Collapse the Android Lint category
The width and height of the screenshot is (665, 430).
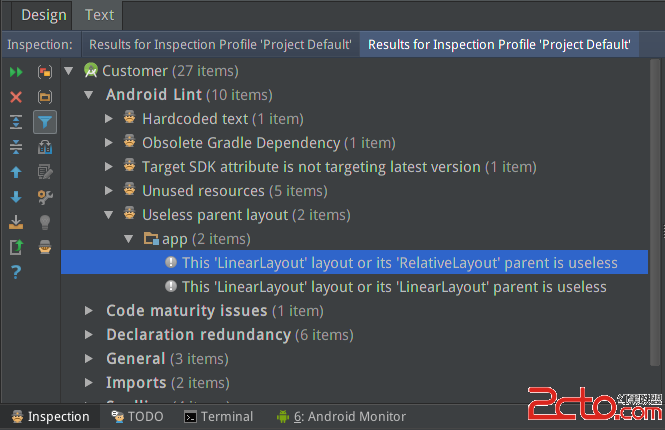[90, 95]
